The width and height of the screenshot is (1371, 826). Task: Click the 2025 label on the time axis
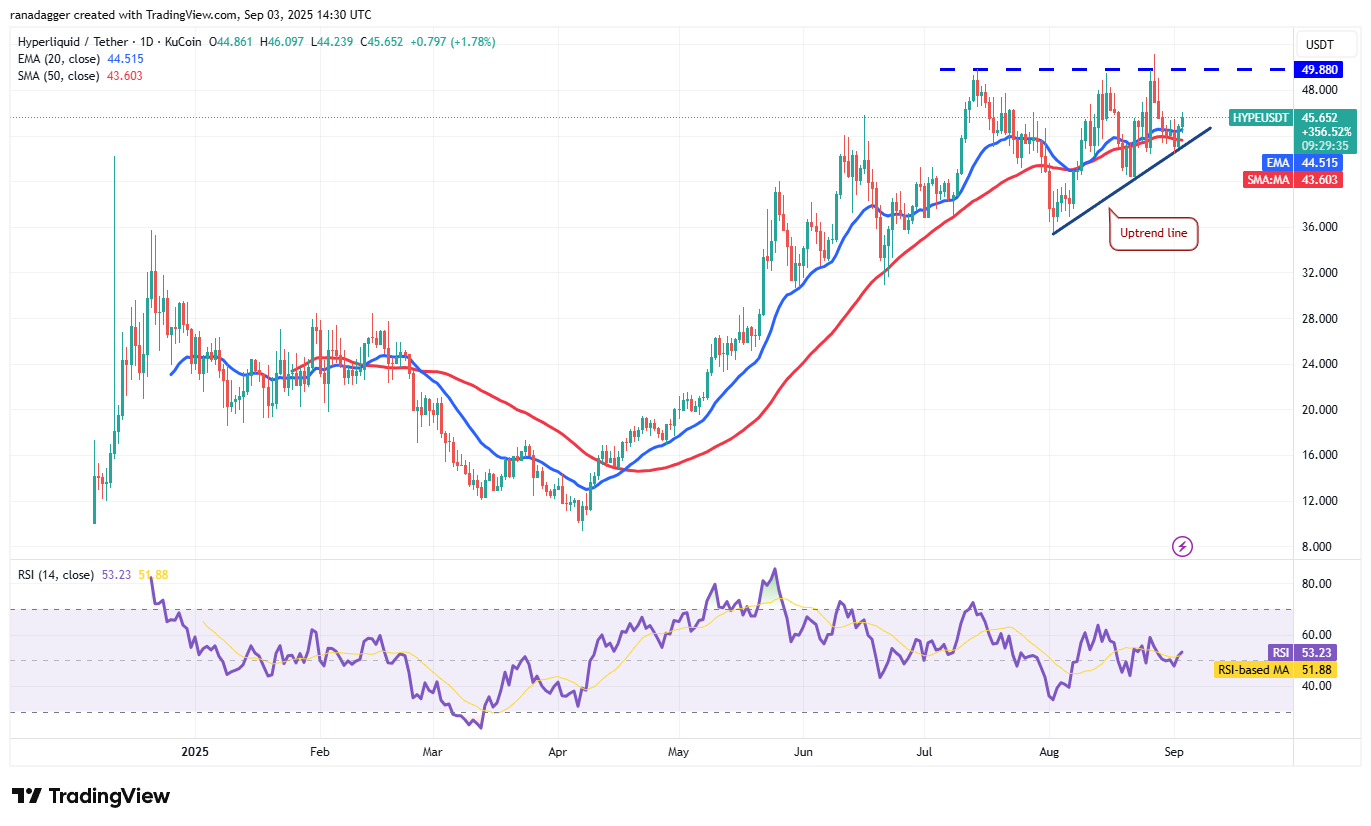click(194, 751)
